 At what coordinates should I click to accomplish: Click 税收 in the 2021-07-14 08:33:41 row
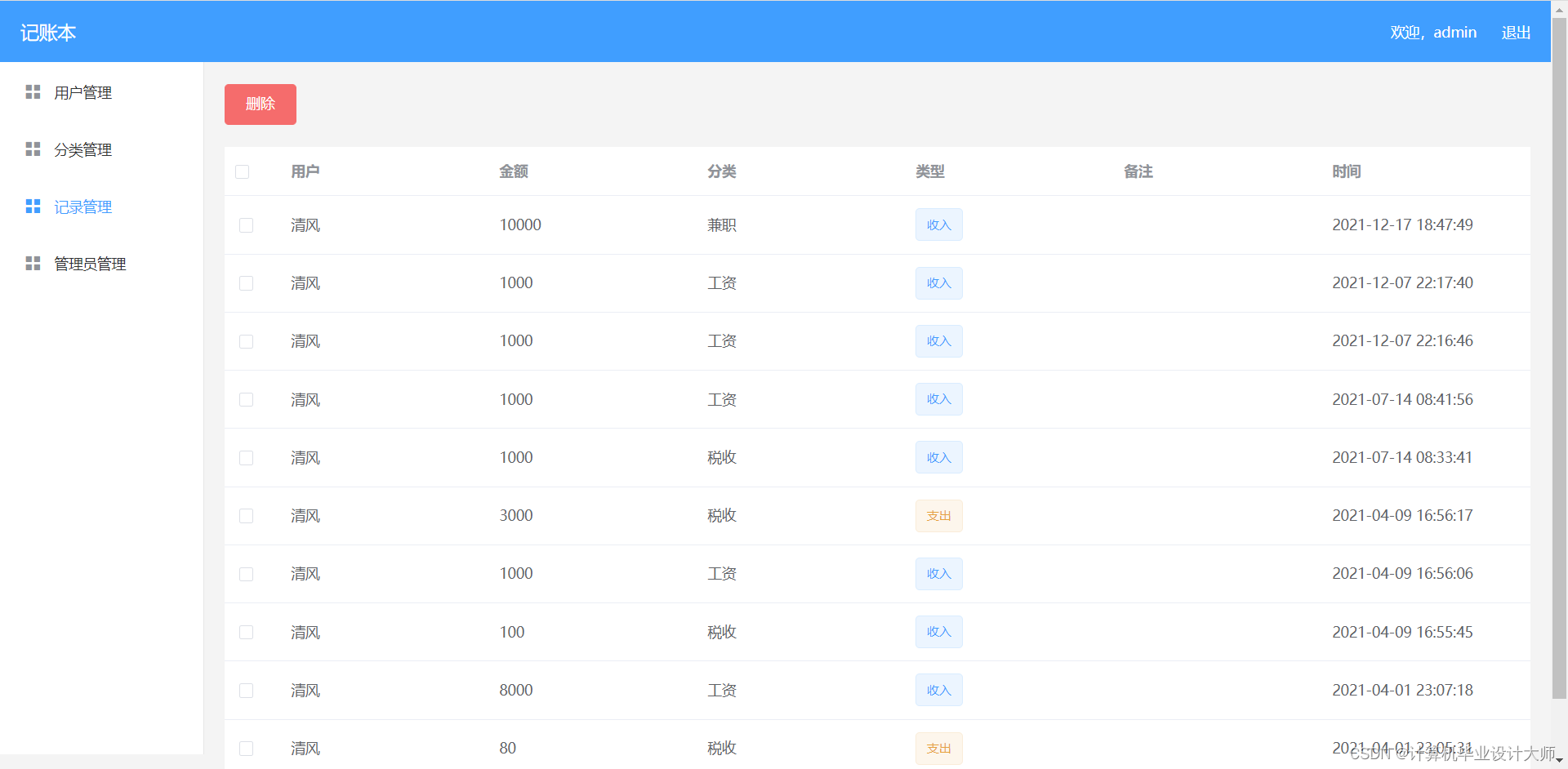(722, 458)
